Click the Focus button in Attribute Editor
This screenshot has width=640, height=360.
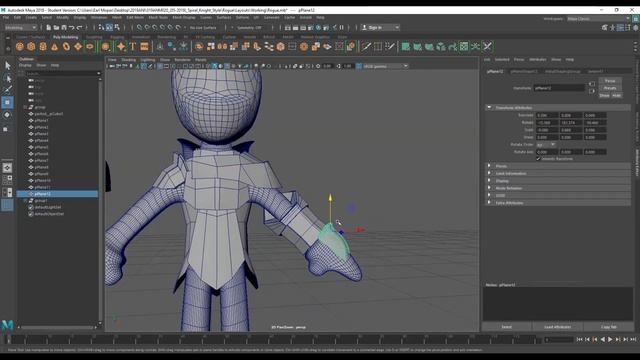(x=610, y=81)
